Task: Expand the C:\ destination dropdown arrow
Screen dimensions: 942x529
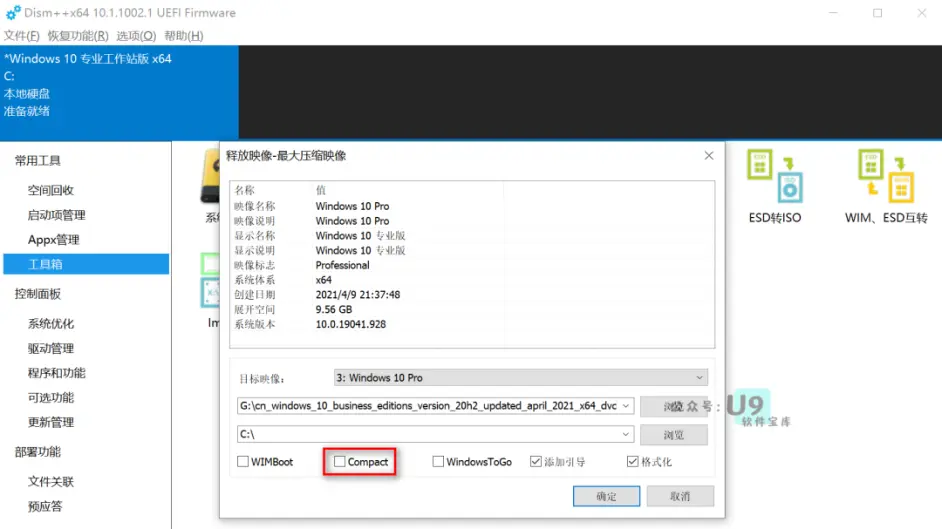Action: (x=625, y=434)
